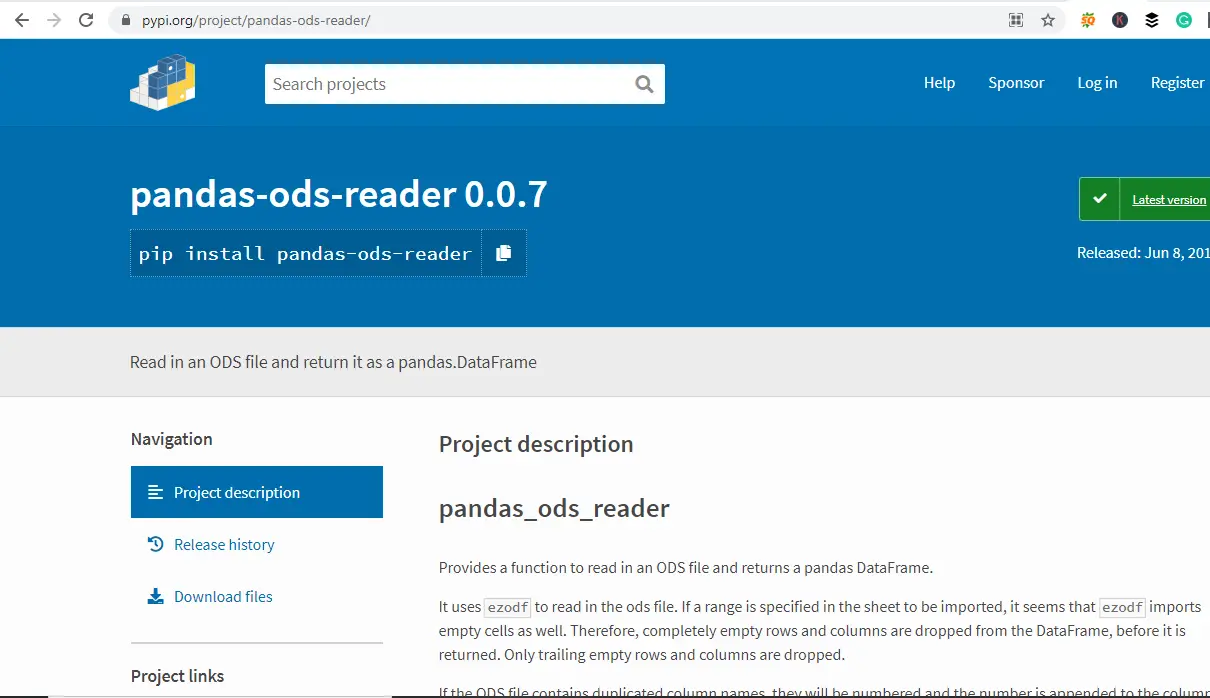The image size is (1210, 698).
Task: Go back using the browser back arrow
Action: click(21, 20)
